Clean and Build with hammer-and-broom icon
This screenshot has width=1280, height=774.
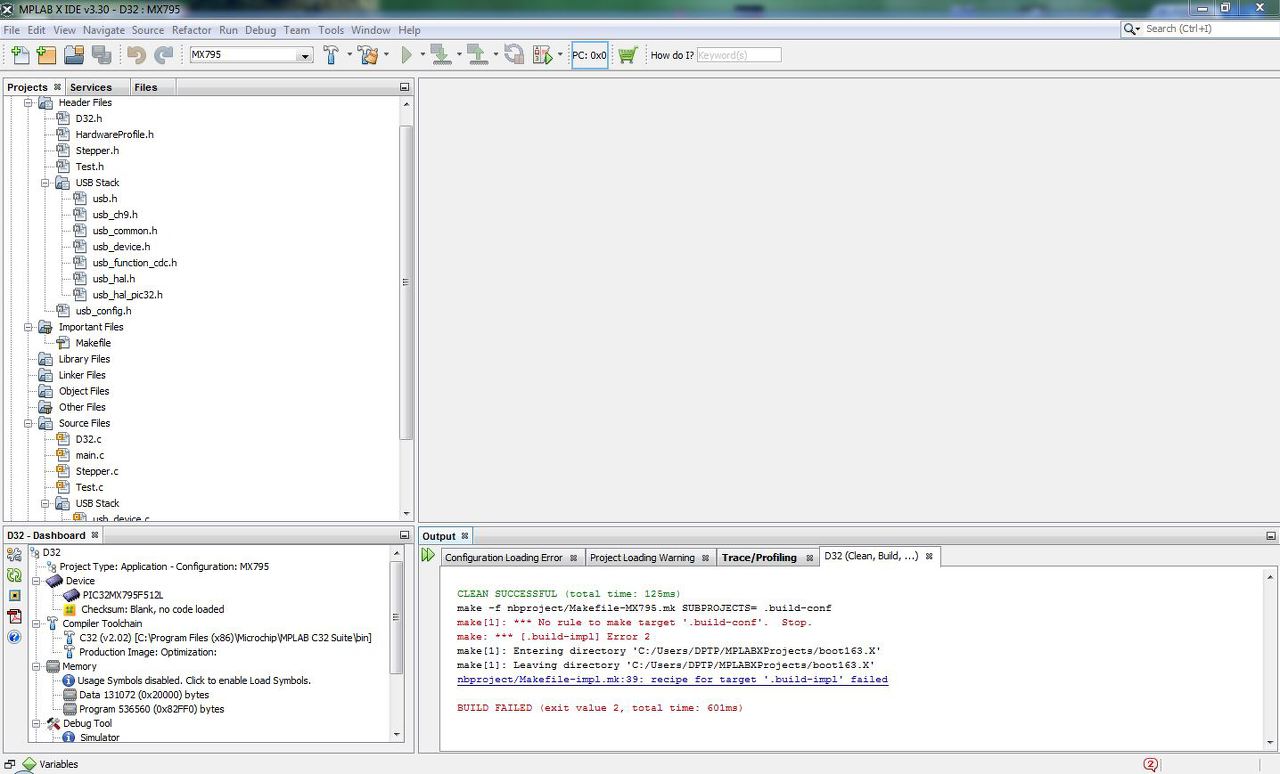pos(367,55)
